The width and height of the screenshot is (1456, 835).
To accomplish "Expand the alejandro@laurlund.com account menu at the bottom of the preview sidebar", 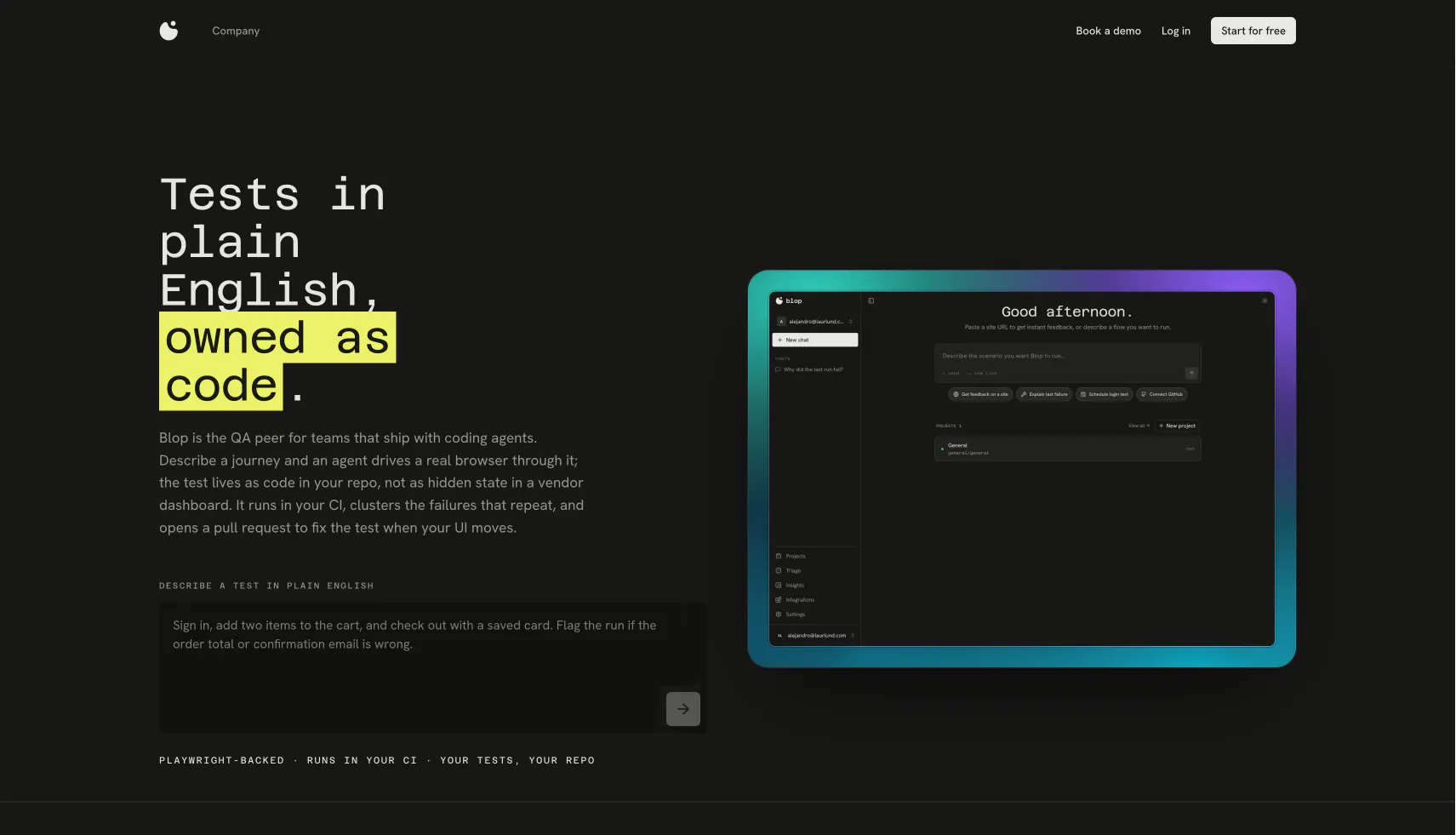I will click(x=814, y=635).
